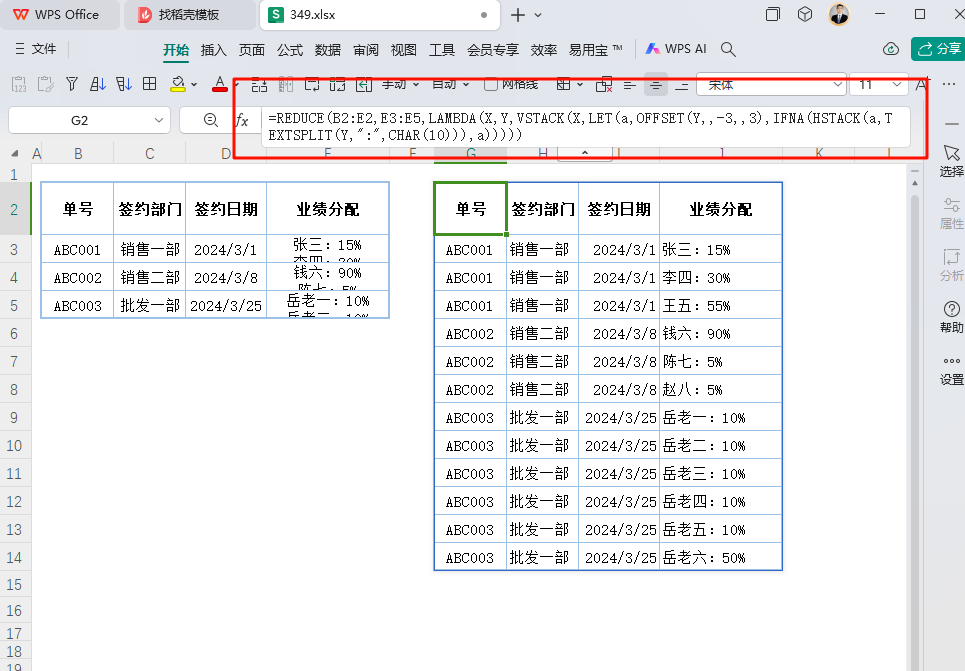
Task: Toggle the filter funnel icon
Action: click(x=72, y=84)
